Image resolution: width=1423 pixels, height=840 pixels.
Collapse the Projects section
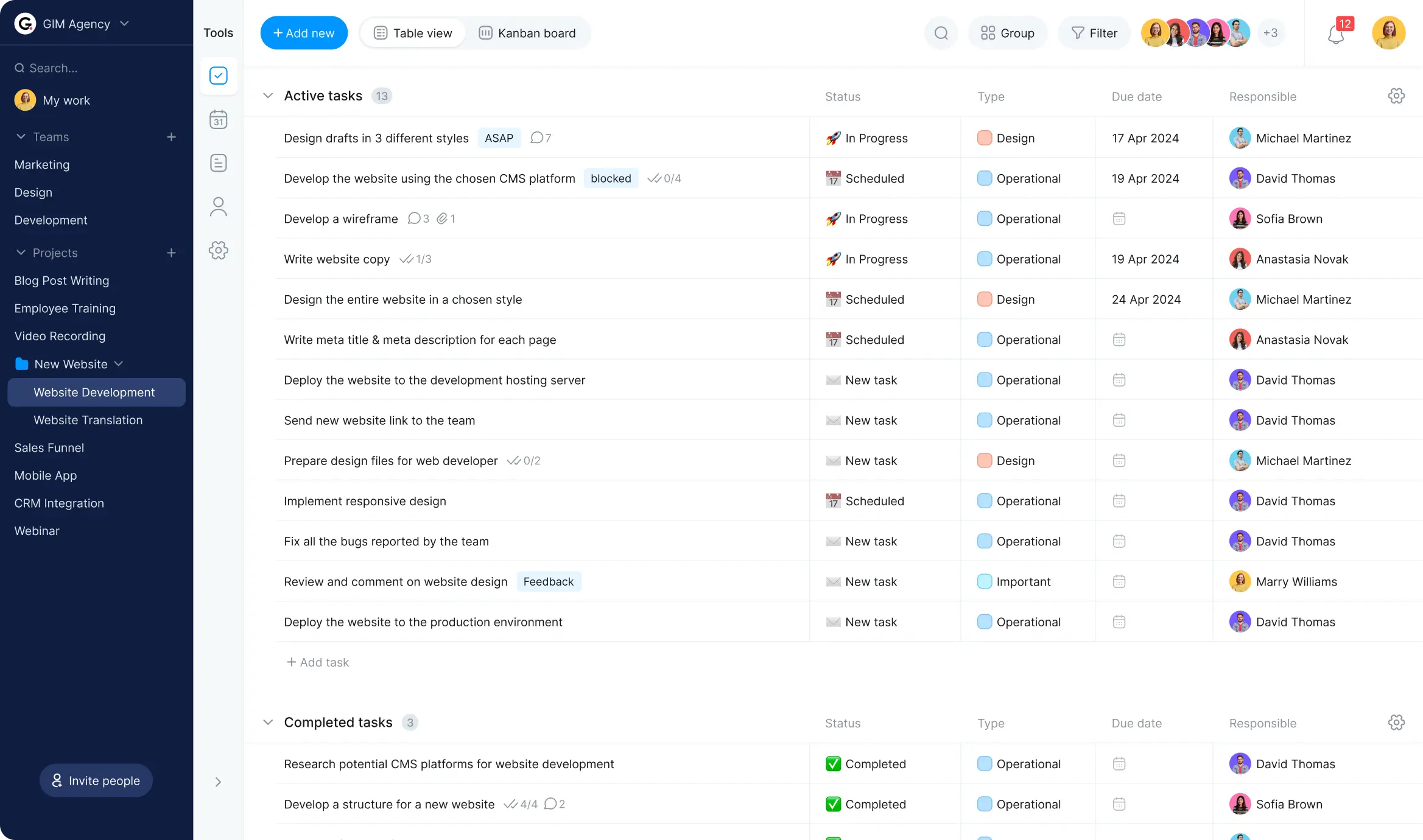click(21, 253)
